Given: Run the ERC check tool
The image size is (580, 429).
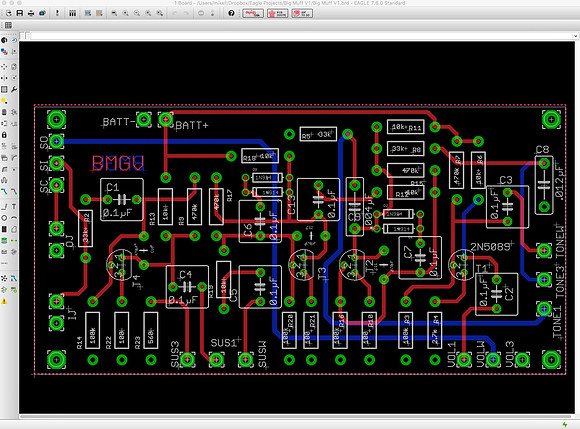Looking at the screenshot, I should 4,290.
